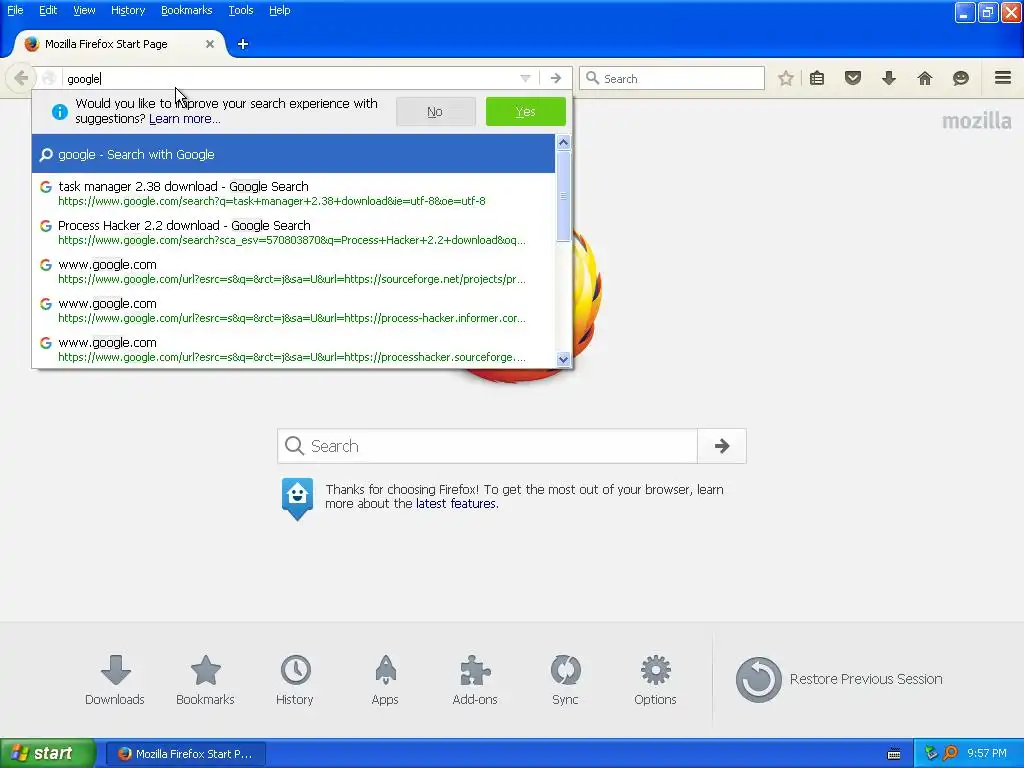Select www.google.com entry with process-hacker.informer URL
This screenshot has height=768, width=1024.
[293, 311]
